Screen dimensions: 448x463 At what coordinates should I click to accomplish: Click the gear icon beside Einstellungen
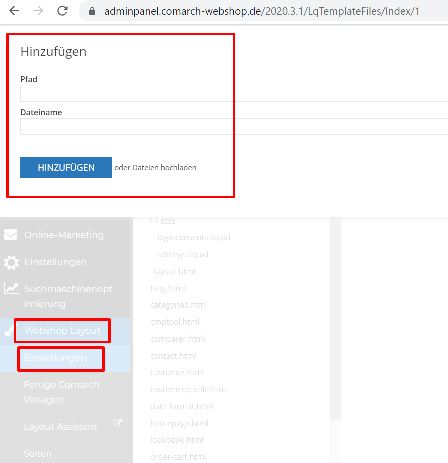tap(11, 263)
